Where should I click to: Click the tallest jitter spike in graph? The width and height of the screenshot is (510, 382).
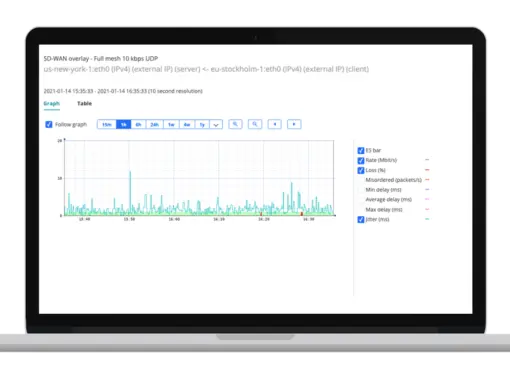(130, 173)
